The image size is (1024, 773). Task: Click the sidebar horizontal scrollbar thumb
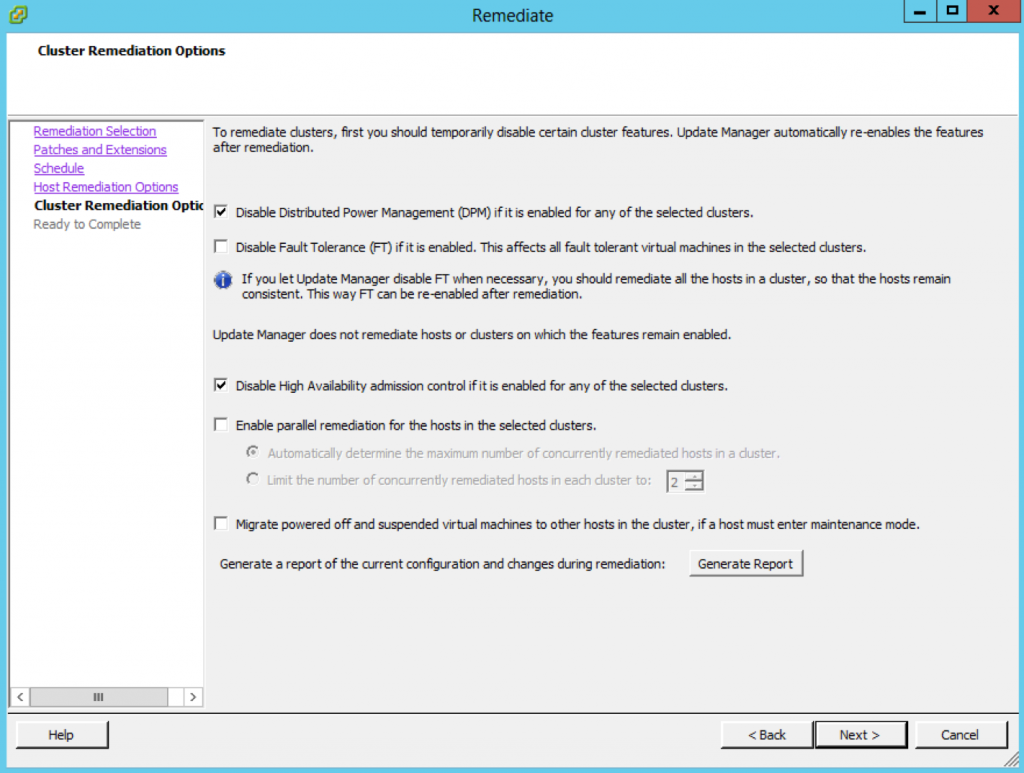(99, 697)
